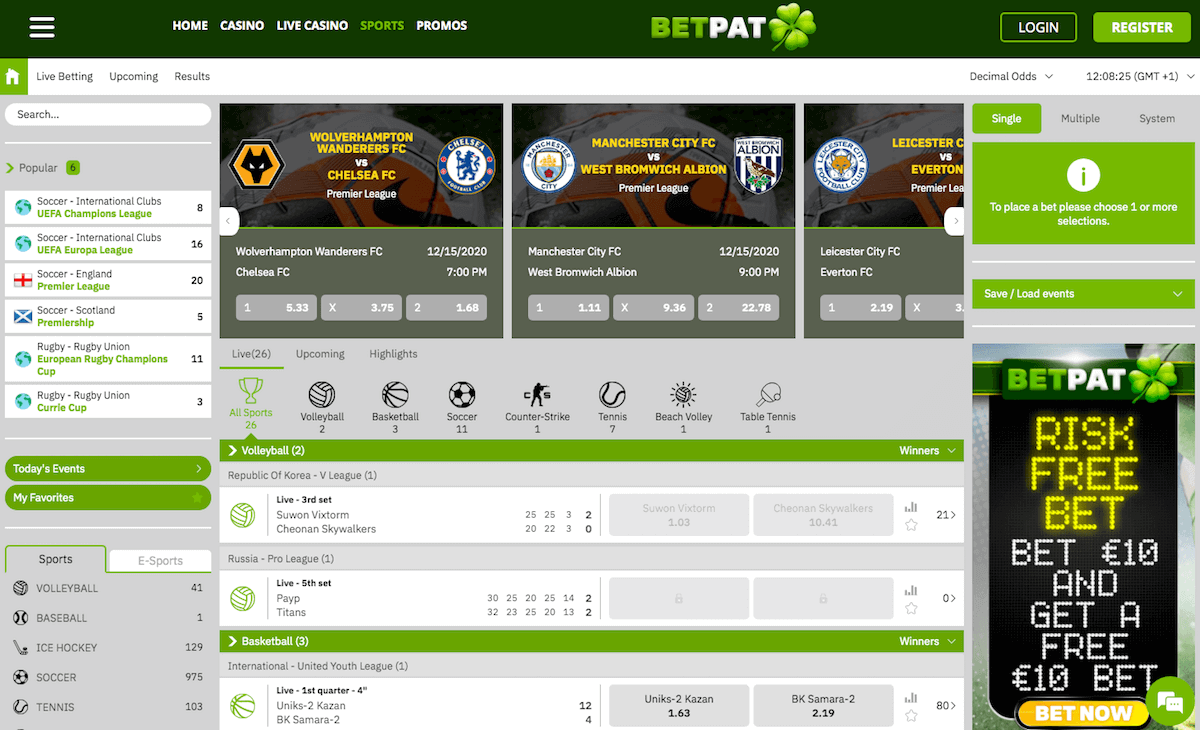Filter live events by Basketball icon
This screenshot has width=1200, height=730.
(395, 395)
